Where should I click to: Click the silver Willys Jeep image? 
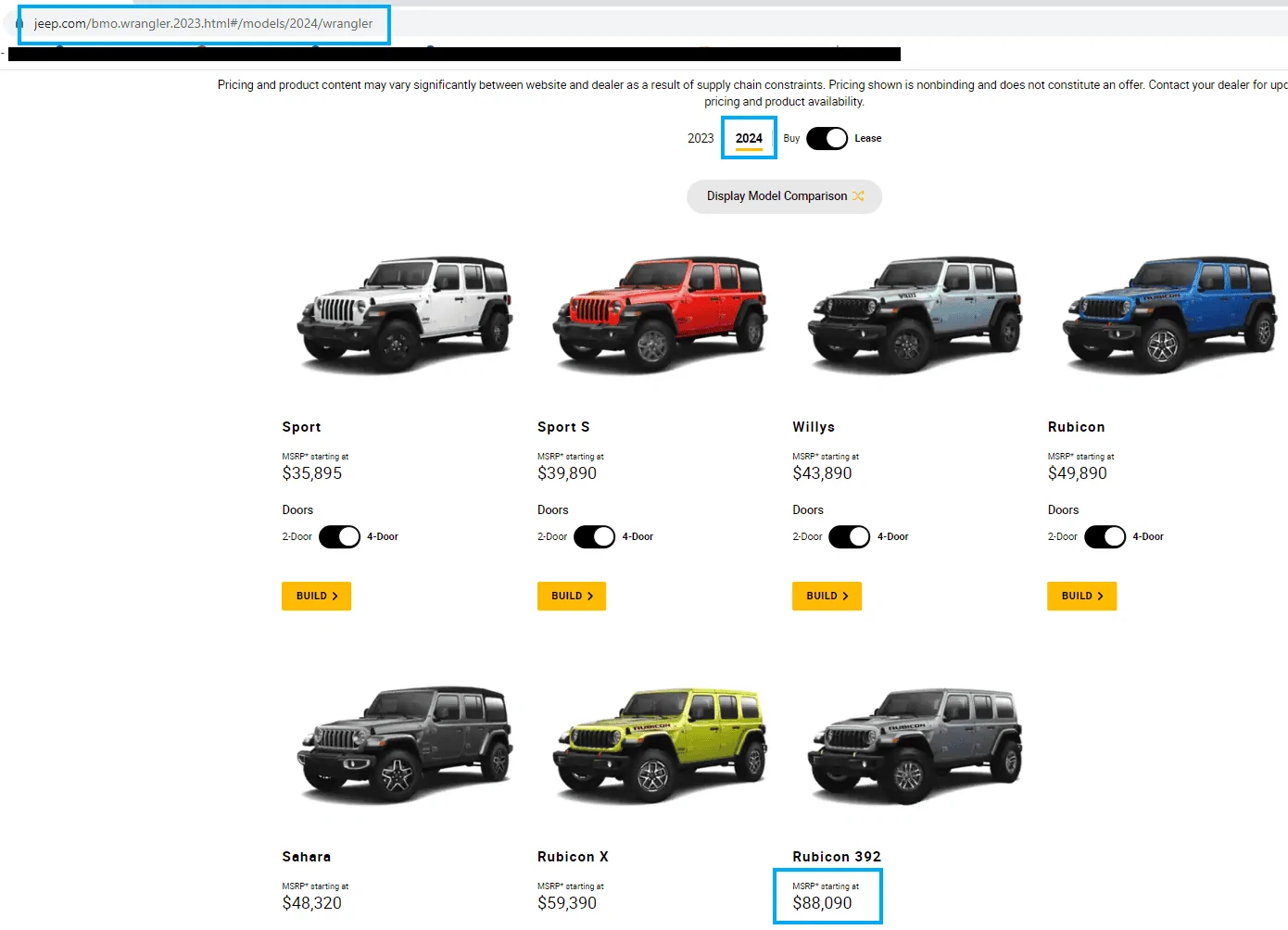point(915,315)
